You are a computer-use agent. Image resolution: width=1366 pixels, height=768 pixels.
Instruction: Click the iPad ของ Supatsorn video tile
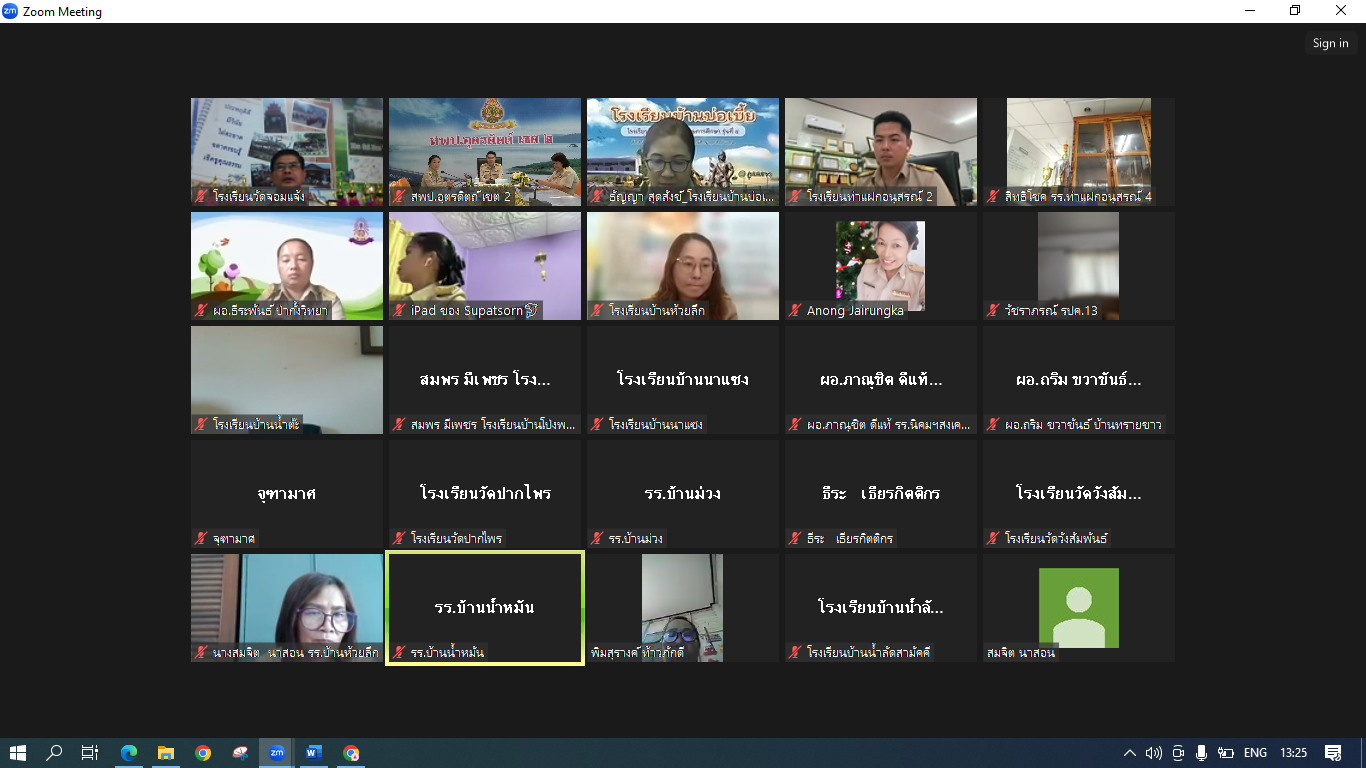click(484, 265)
